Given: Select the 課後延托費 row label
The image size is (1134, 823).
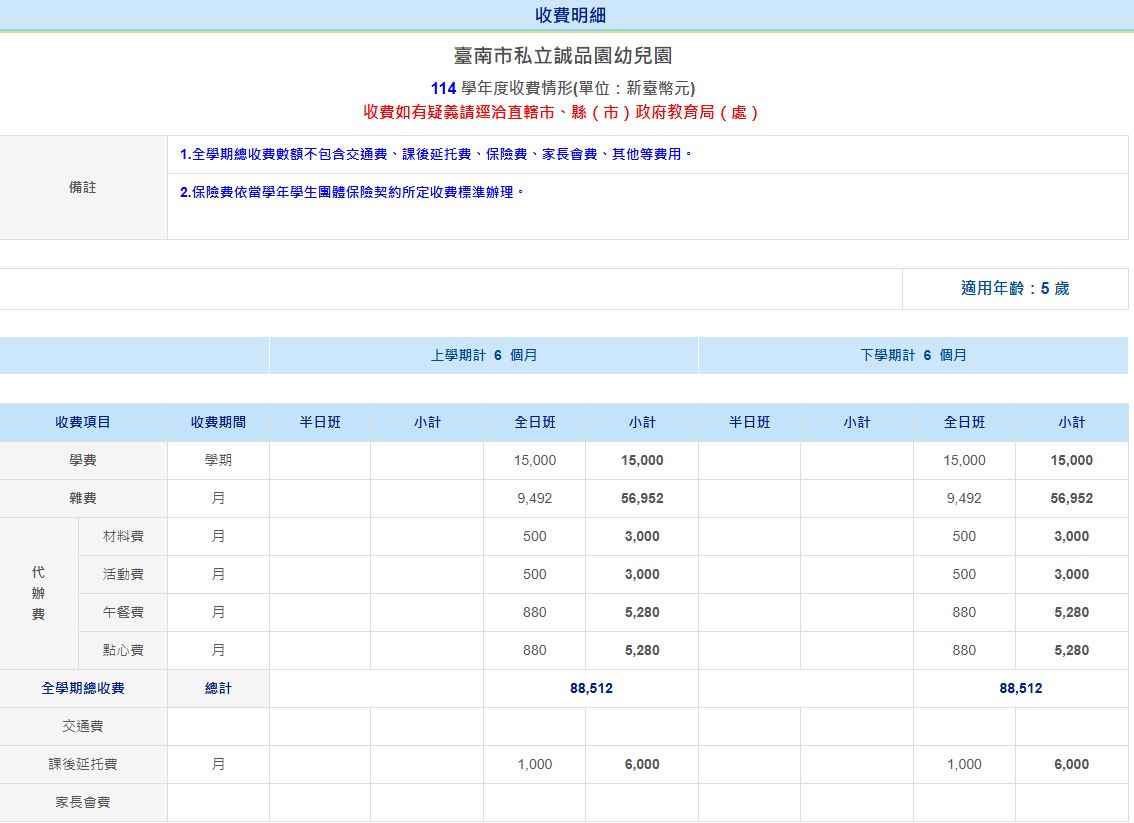Looking at the screenshot, I should (x=83, y=764).
